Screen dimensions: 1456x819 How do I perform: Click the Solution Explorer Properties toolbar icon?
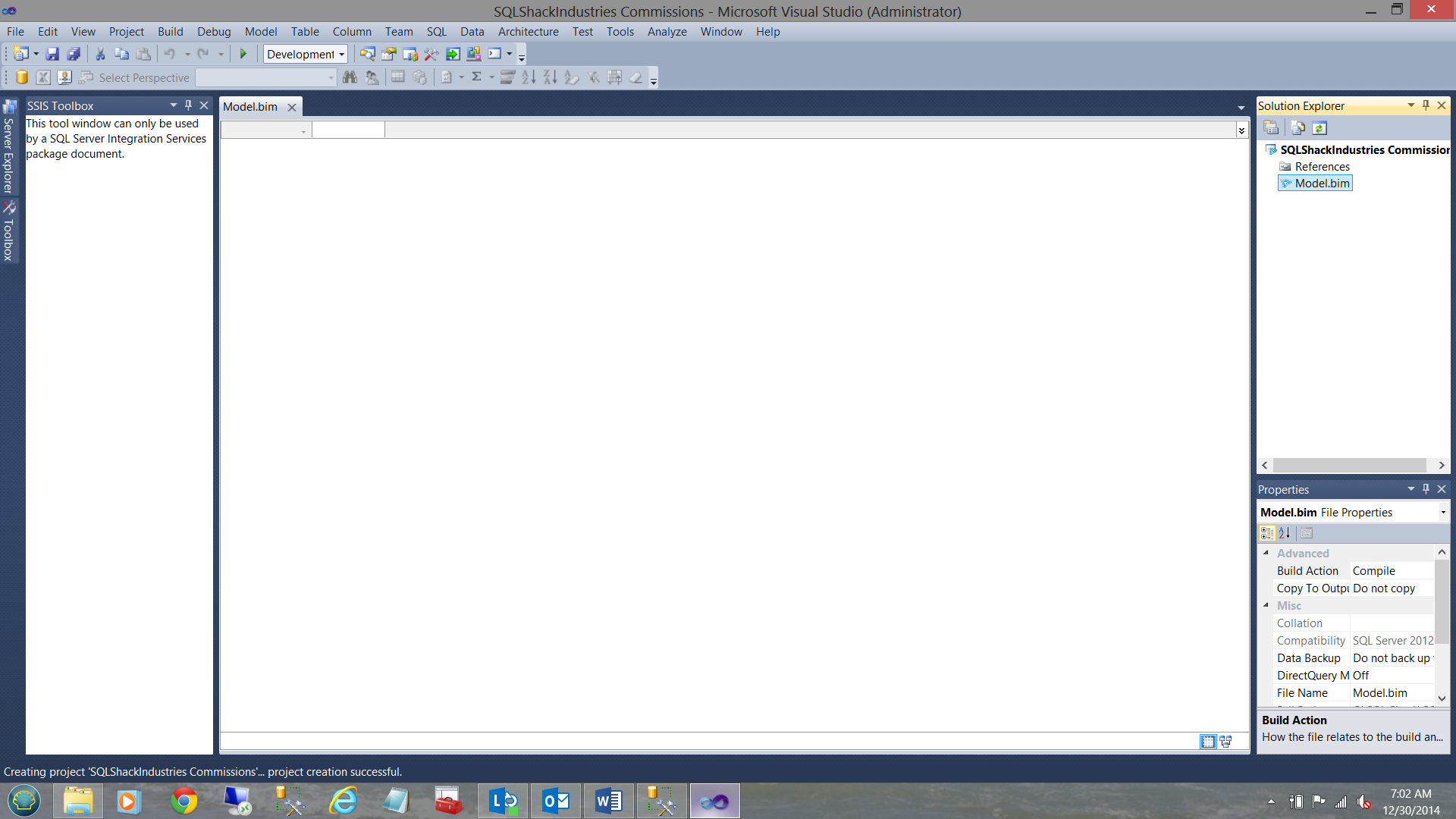coord(1272,128)
